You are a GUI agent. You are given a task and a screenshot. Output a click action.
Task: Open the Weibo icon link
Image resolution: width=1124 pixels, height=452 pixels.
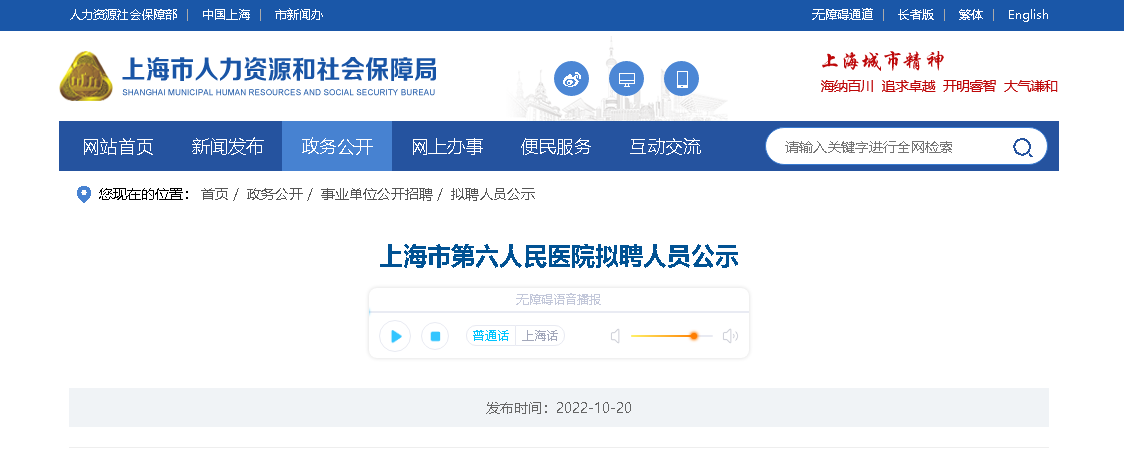click(572, 79)
